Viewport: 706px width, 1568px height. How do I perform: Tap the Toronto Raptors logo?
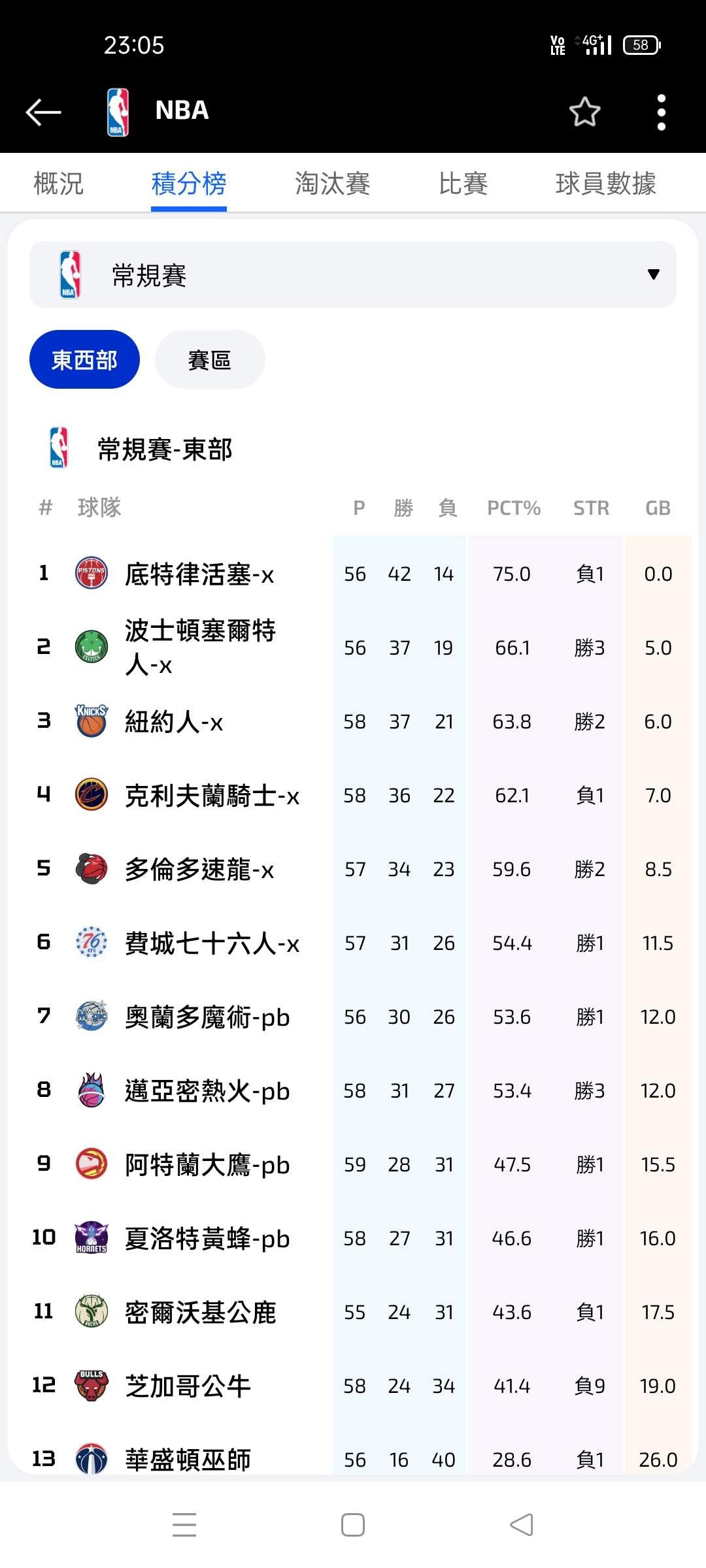[92, 869]
